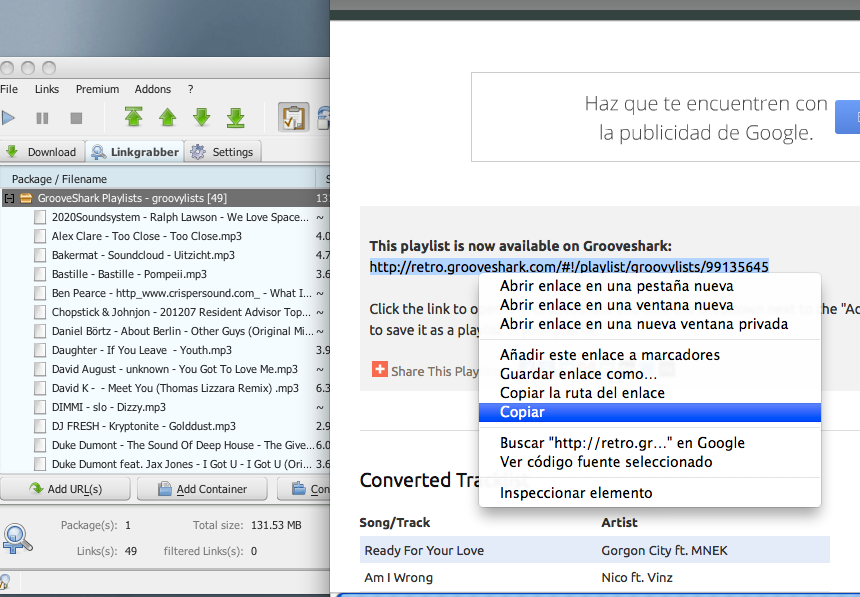Select the Bastille - Pompeii.mp3 file row
Viewport: 860px width, 597px height.
[129, 274]
